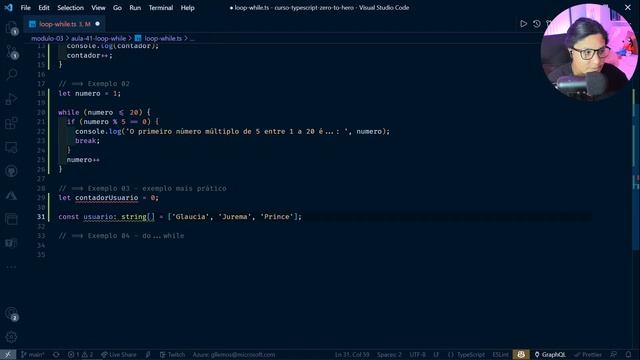Click the Prettier status item
Viewport: 640px width, 360px height.
pos(588,355)
